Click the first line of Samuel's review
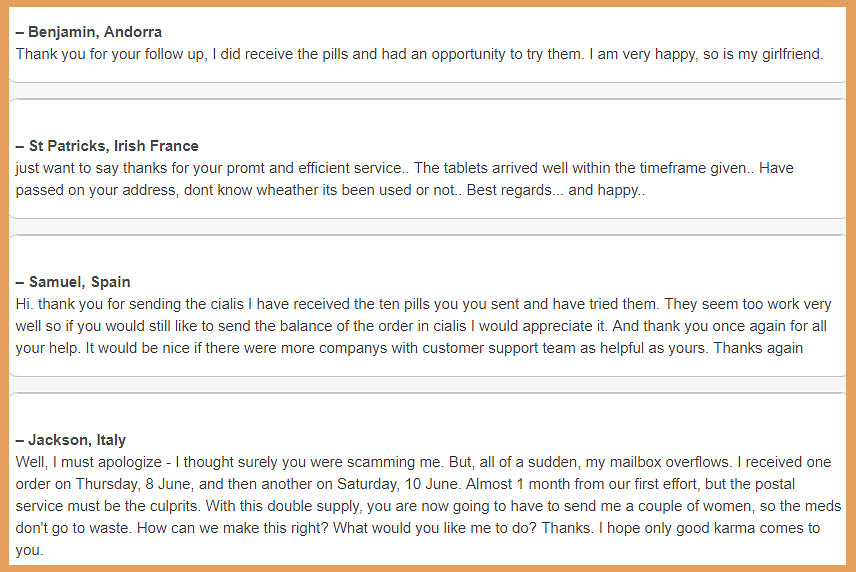This screenshot has width=856, height=572. 423,304
